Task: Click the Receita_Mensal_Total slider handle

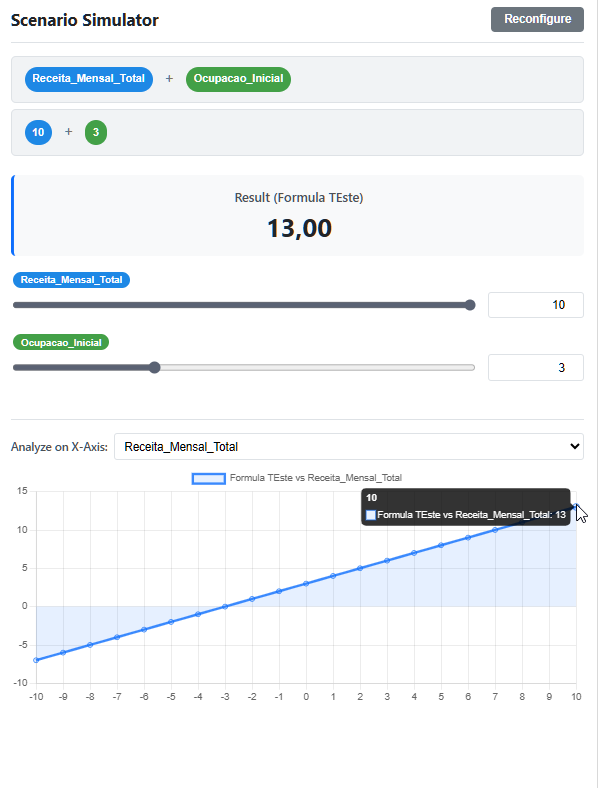Action: tap(470, 305)
